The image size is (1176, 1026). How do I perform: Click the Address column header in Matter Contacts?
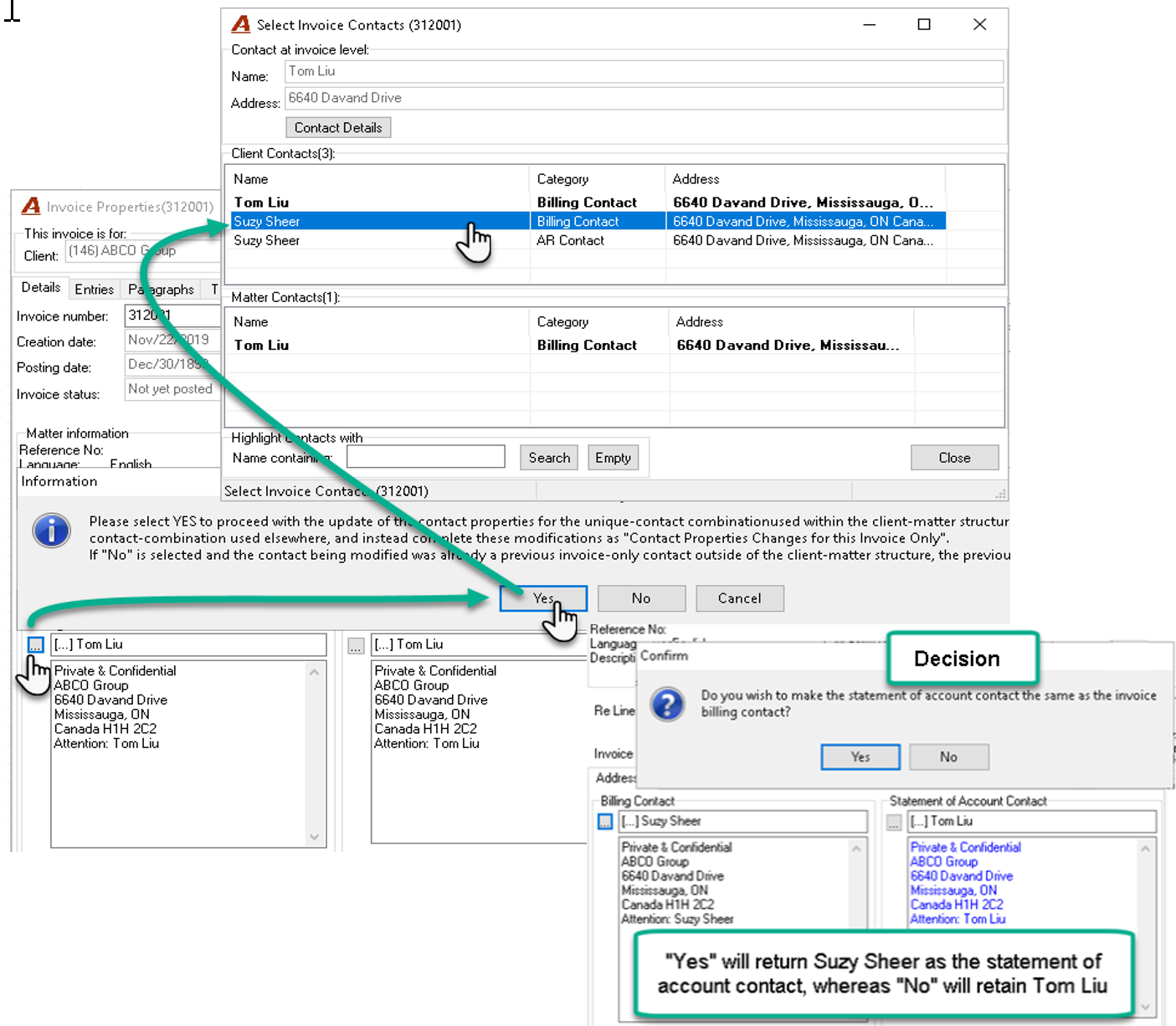click(x=699, y=322)
